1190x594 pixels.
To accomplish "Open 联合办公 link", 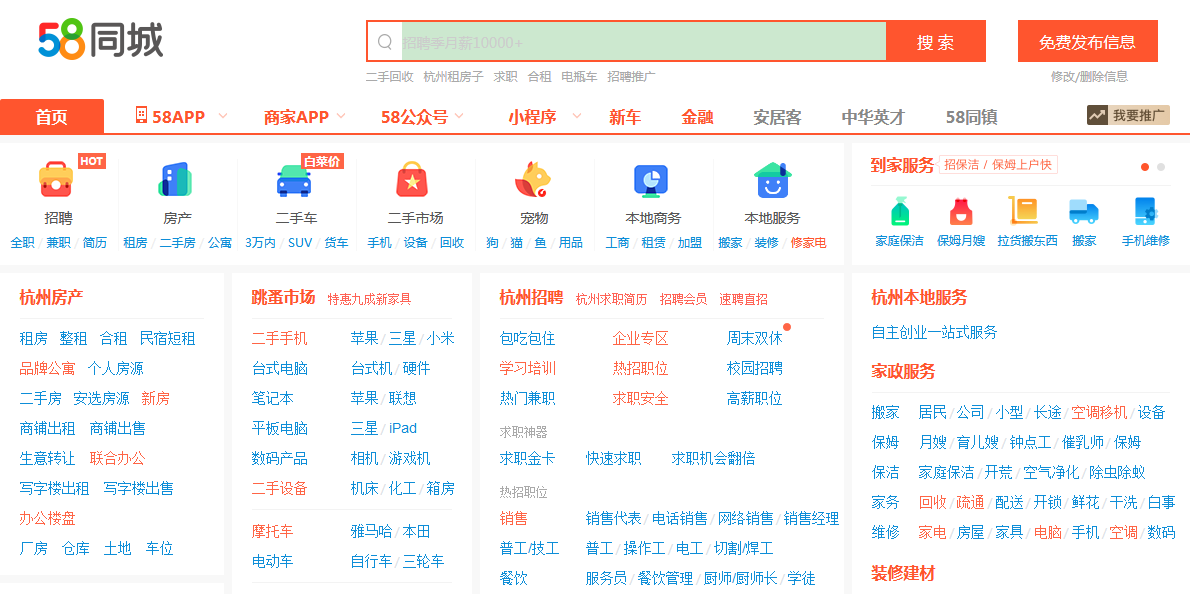I will [x=117, y=459].
